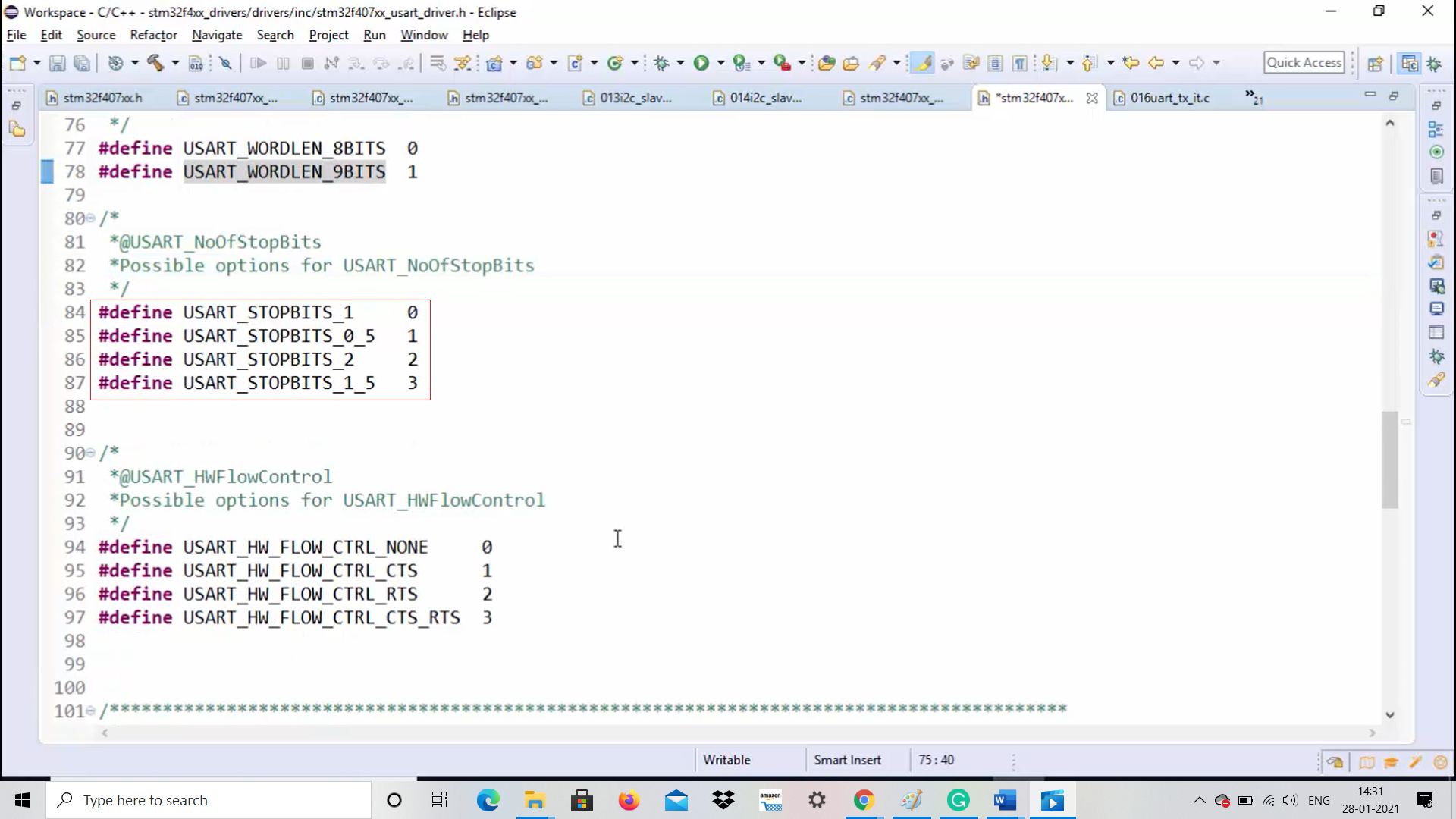Viewport: 1456px width, 819px height.
Task: Click the taskbar search box
Action: [x=210, y=800]
